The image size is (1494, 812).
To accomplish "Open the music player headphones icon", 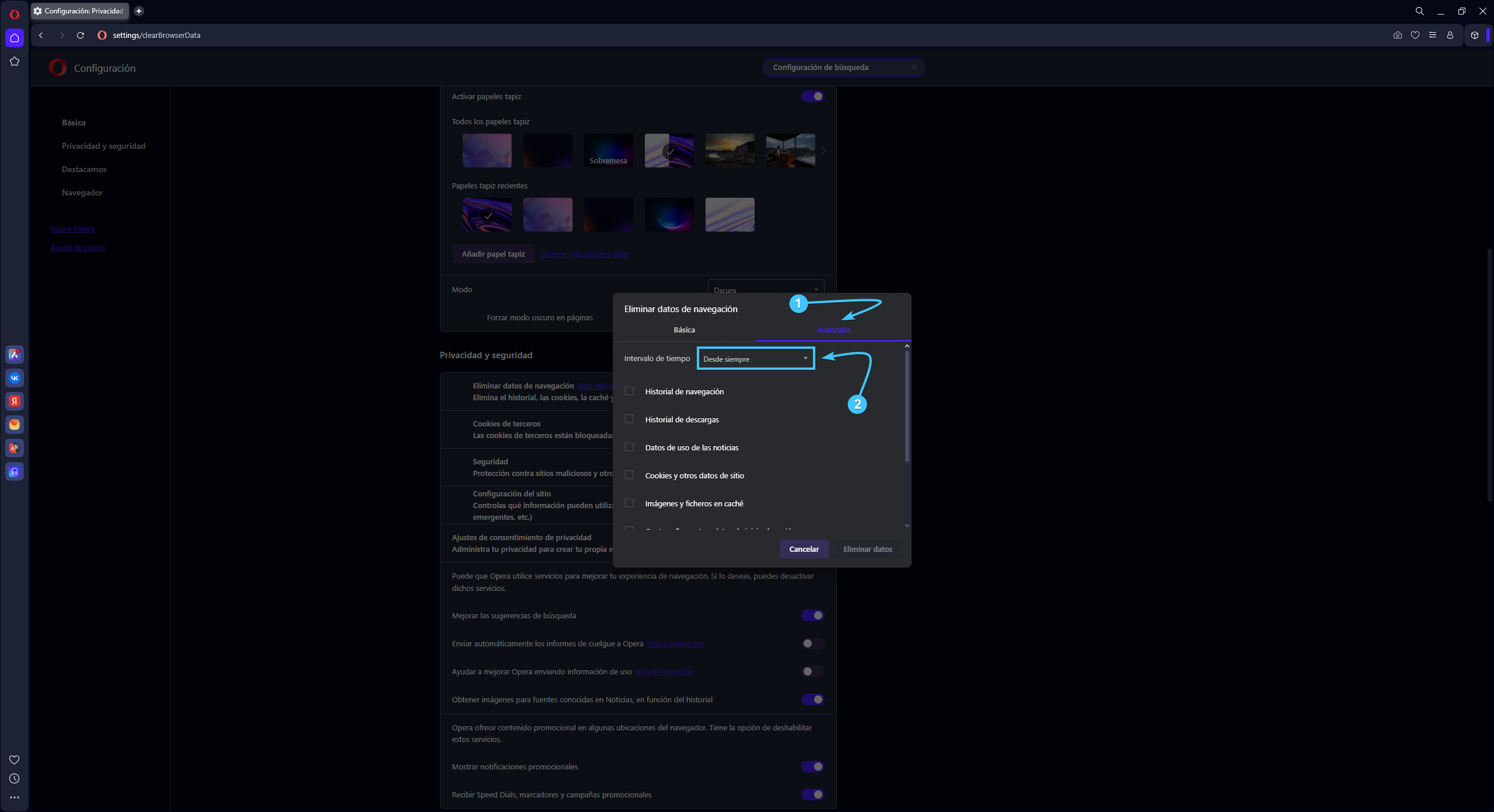I will 15,471.
